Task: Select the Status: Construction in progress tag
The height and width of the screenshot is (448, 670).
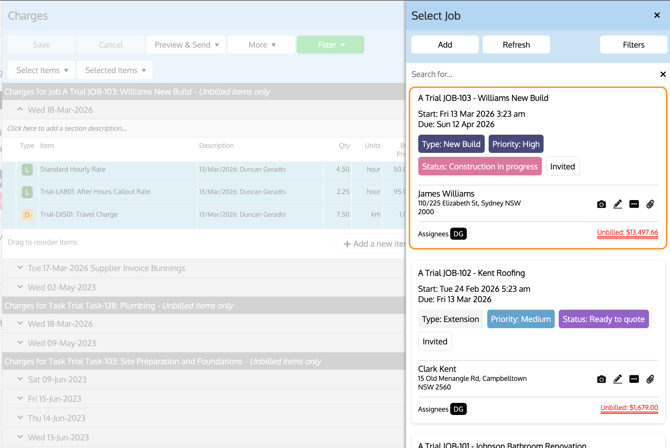Action: point(480,167)
